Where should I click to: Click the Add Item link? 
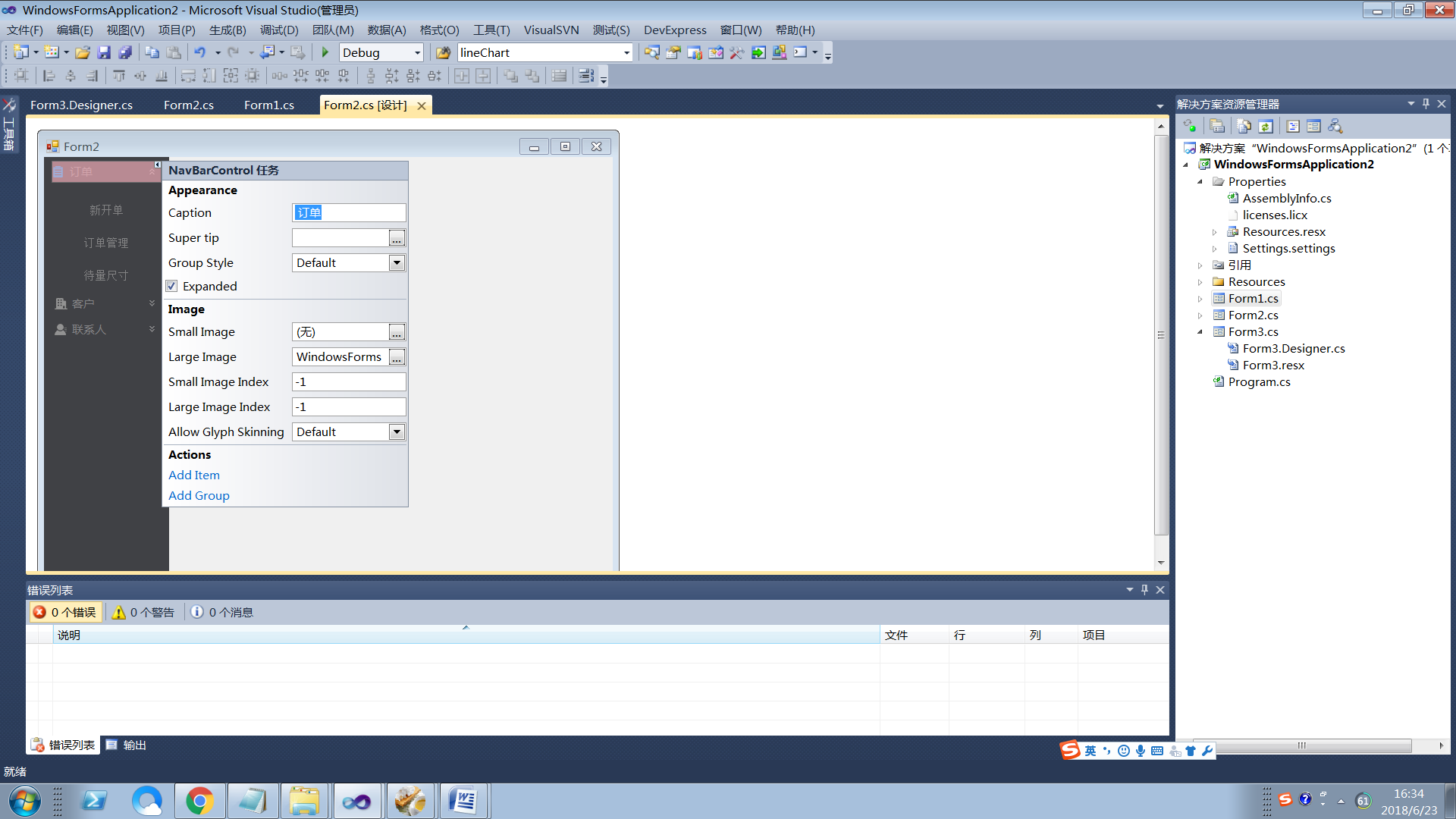click(194, 475)
